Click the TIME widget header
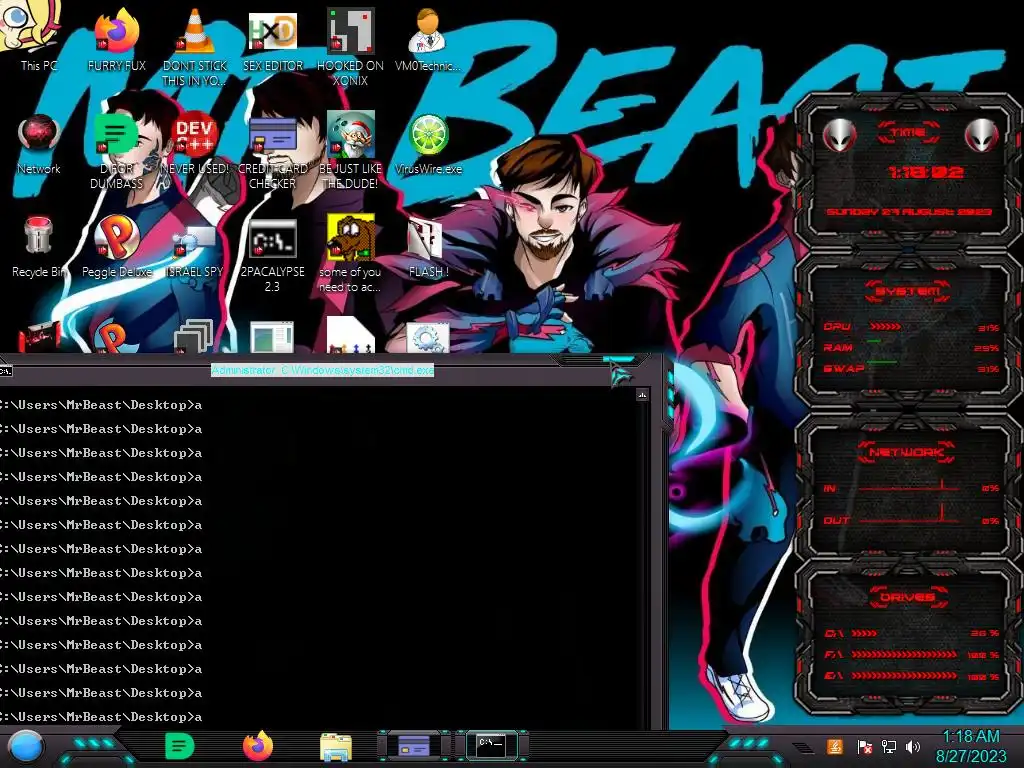The width and height of the screenshot is (1024, 768). tap(908, 133)
